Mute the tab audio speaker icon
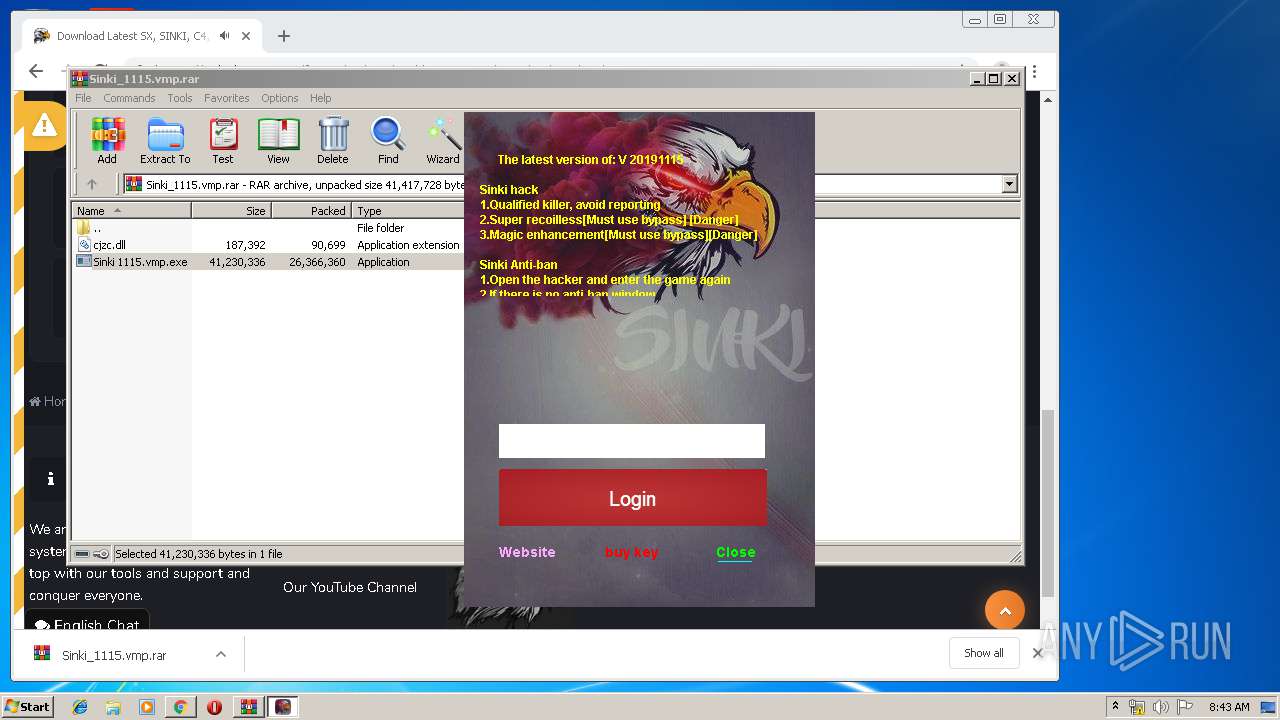 coord(225,36)
